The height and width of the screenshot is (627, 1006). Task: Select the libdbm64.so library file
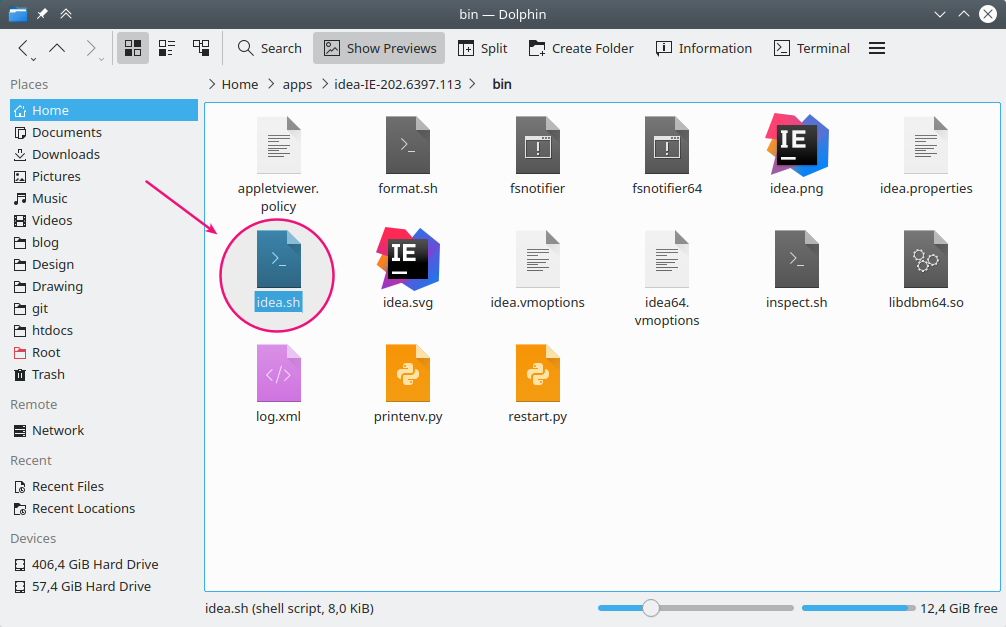926,260
